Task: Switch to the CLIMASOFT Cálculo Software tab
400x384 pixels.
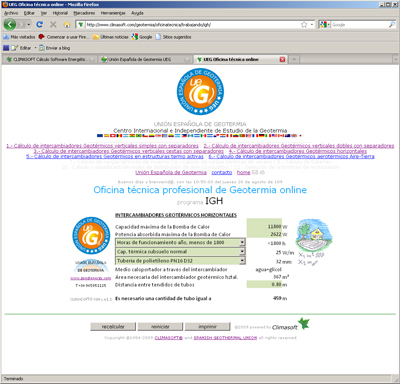Action: tap(49, 59)
